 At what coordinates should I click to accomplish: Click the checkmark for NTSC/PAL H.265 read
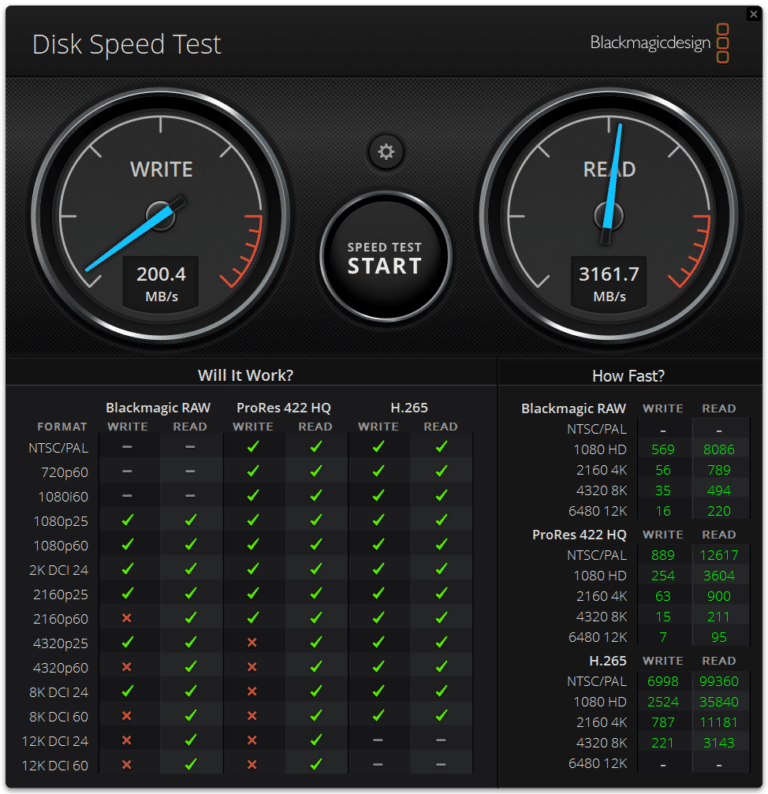[x=441, y=447]
